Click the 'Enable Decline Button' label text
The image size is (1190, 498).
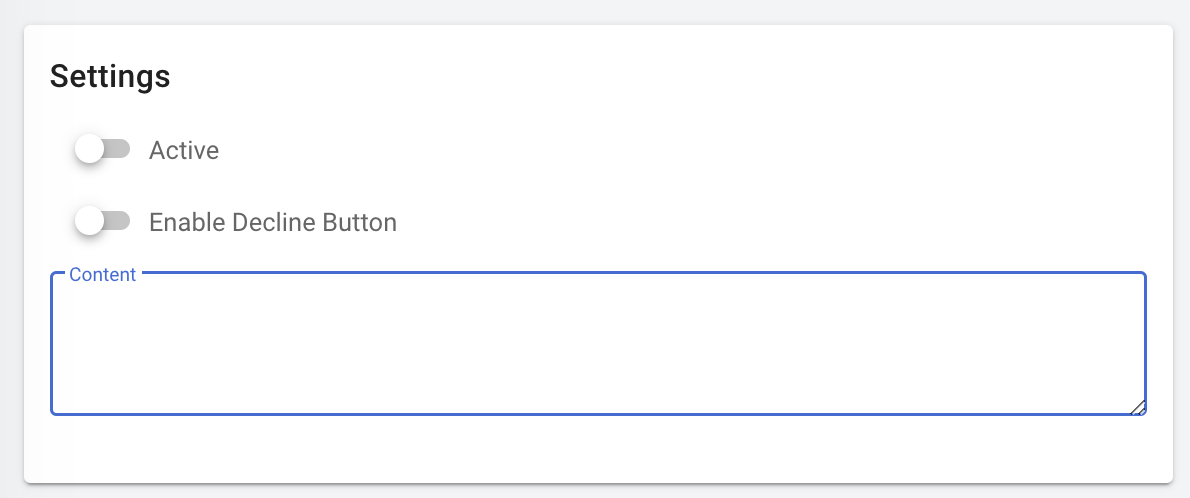click(272, 222)
